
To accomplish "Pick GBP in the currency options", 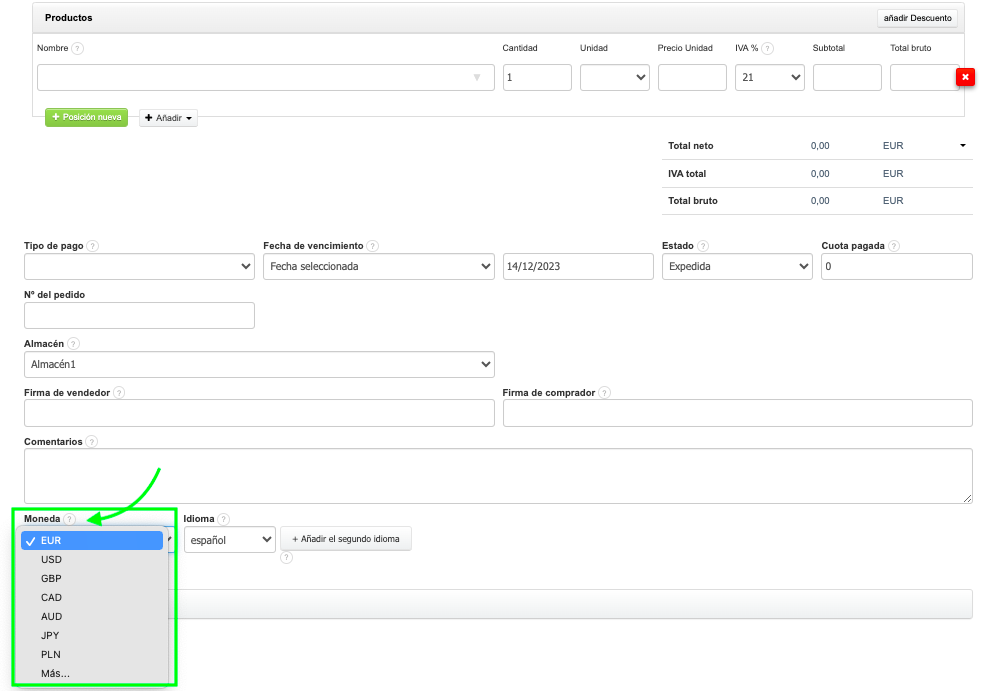I will (52, 579).
